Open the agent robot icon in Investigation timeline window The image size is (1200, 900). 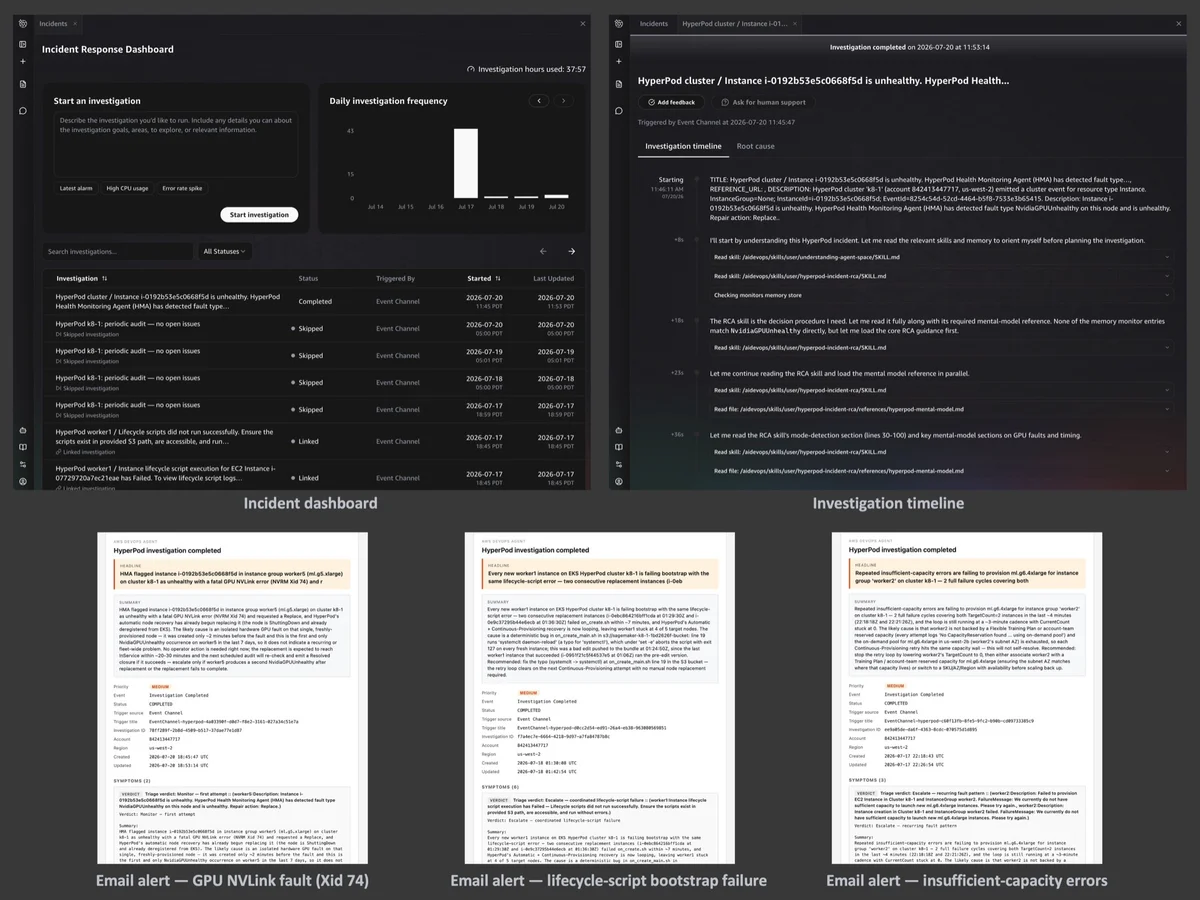point(619,430)
